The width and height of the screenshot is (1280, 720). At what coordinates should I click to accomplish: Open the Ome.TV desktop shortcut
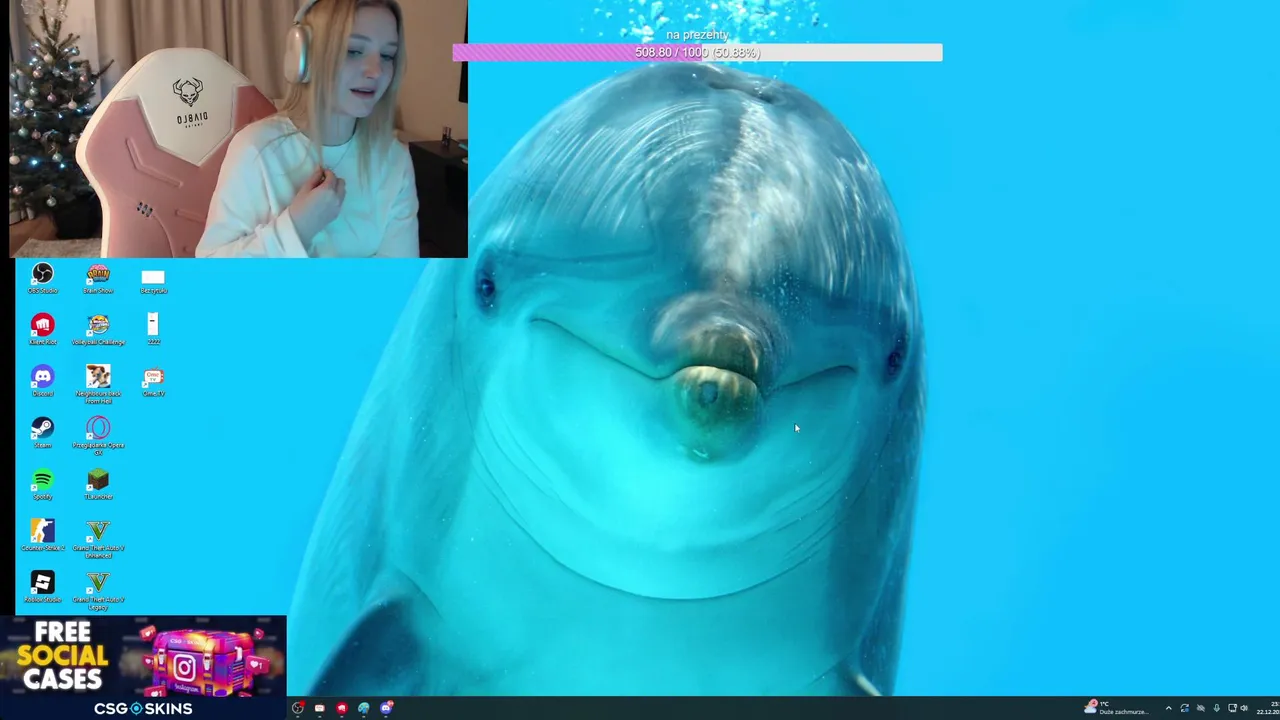tap(153, 382)
